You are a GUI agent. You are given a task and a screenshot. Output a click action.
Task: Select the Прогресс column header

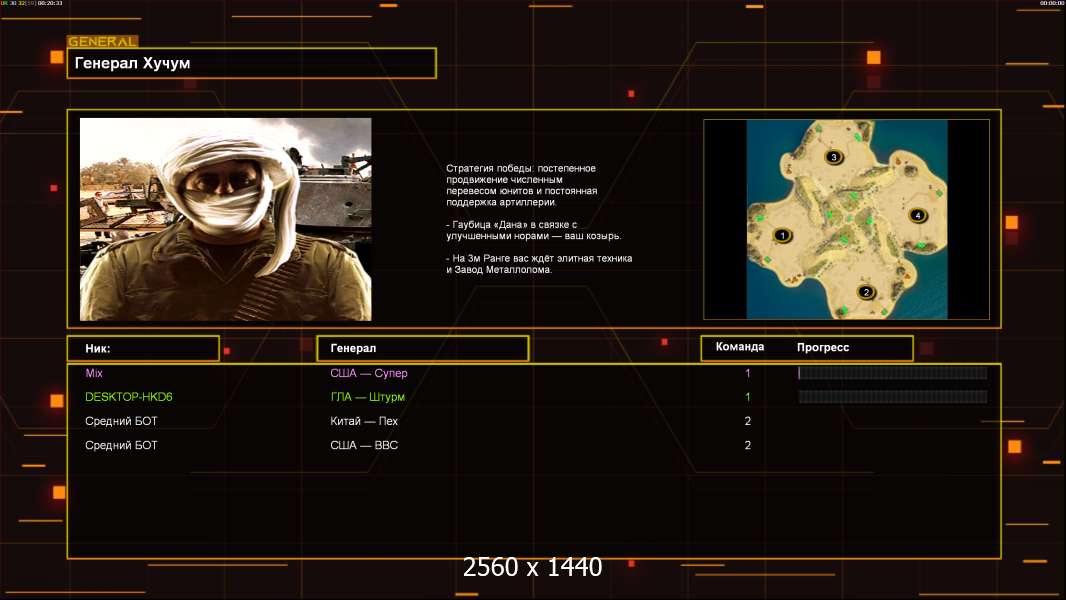[x=823, y=348]
